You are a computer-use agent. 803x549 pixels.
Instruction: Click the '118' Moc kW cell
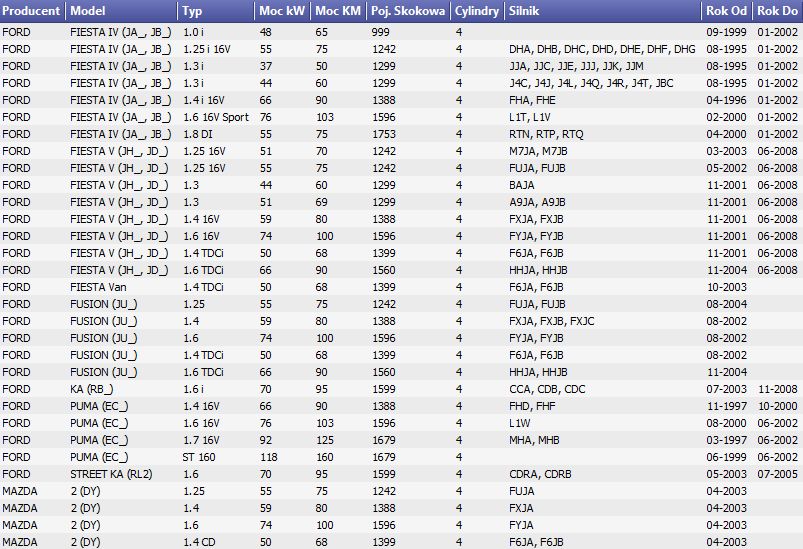click(268, 457)
